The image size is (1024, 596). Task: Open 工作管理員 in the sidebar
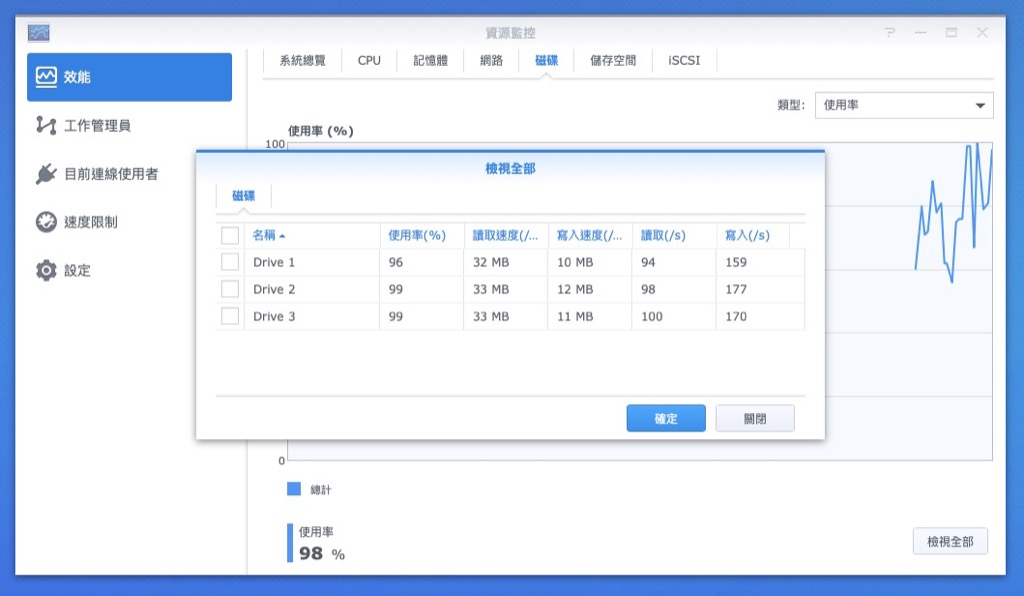[129, 125]
